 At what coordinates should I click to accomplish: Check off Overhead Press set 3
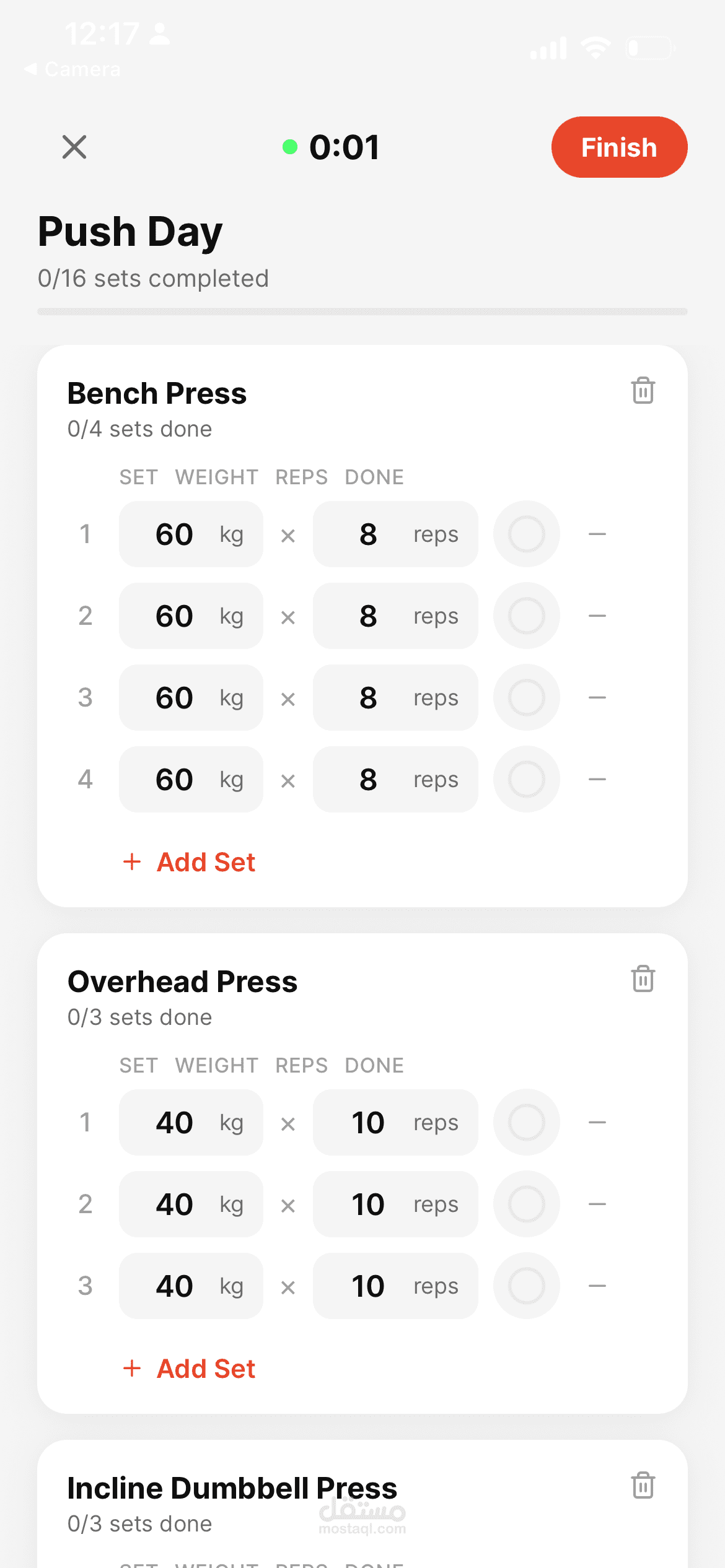tap(526, 1286)
